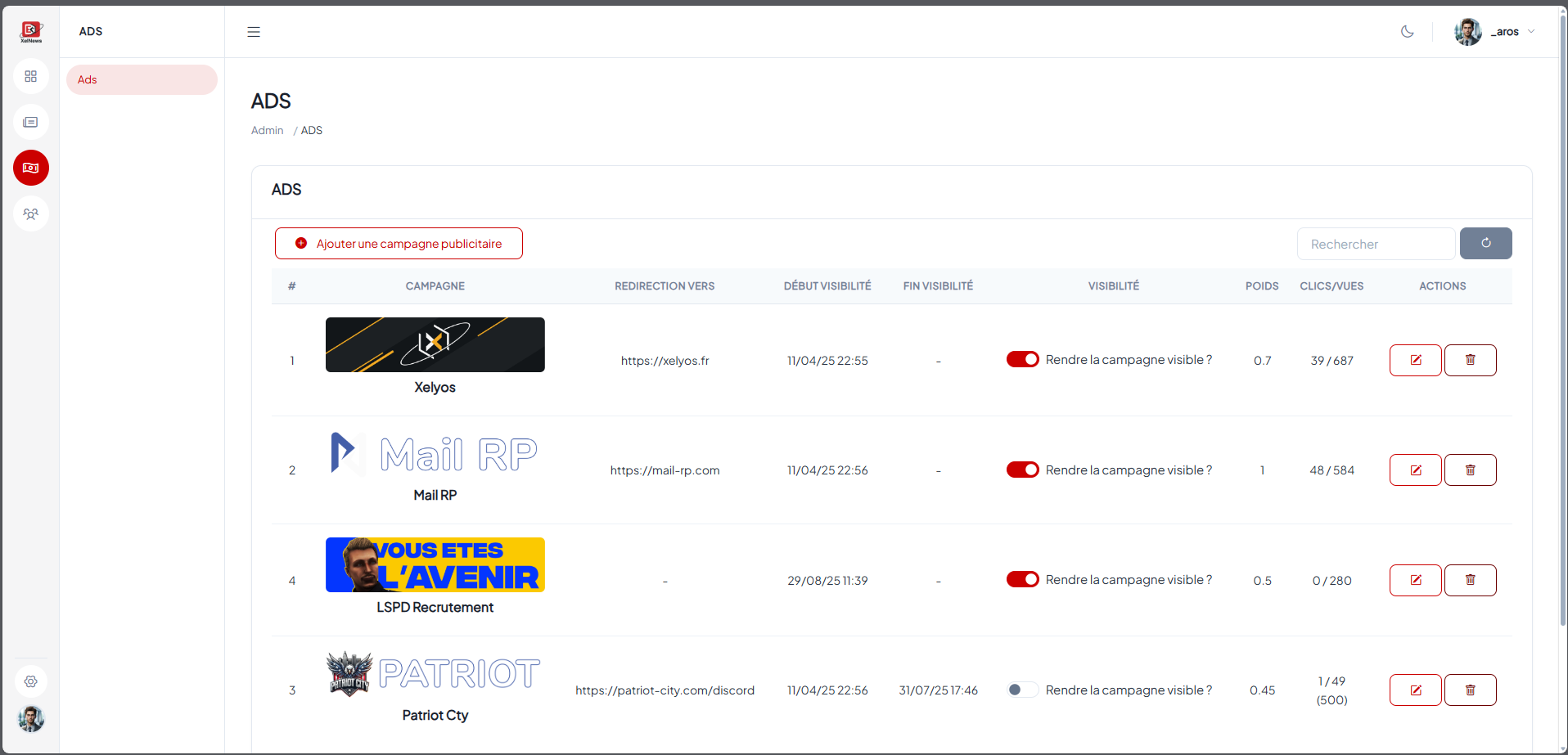Screen dimensions: 1568x755
Task: Toggle dark mode moon icon
Action: click(1407, 32)
